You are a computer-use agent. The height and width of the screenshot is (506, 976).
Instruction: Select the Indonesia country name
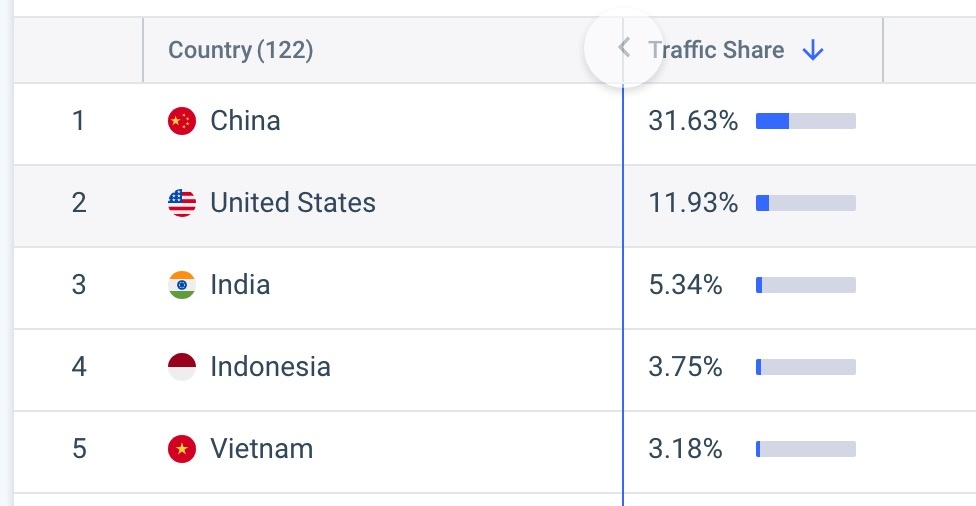270,368
